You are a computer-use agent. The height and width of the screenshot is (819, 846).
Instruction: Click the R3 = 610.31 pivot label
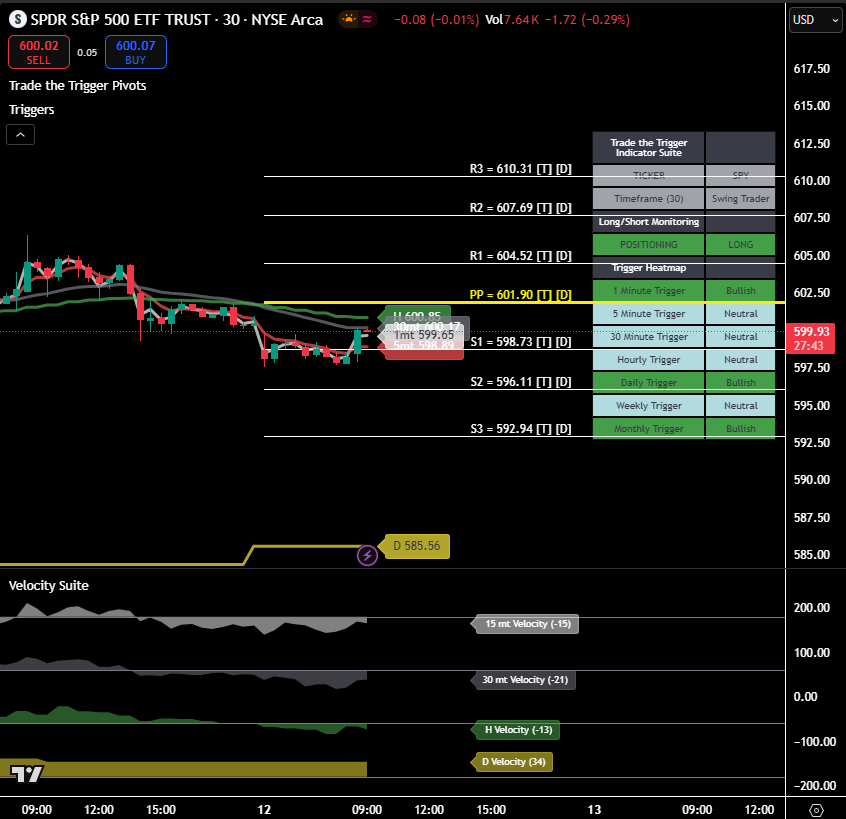(520, 169)
